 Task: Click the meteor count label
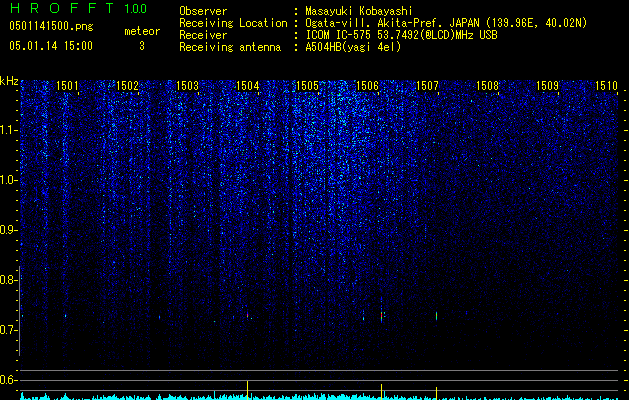[x=142, y=31]
